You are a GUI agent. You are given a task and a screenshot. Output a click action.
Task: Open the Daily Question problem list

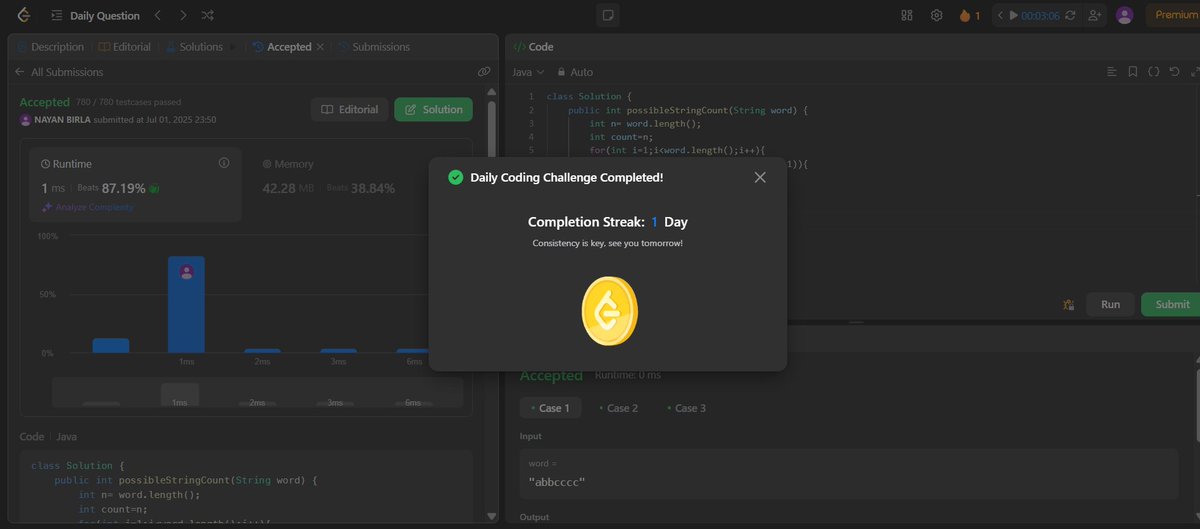pos(94,16)
